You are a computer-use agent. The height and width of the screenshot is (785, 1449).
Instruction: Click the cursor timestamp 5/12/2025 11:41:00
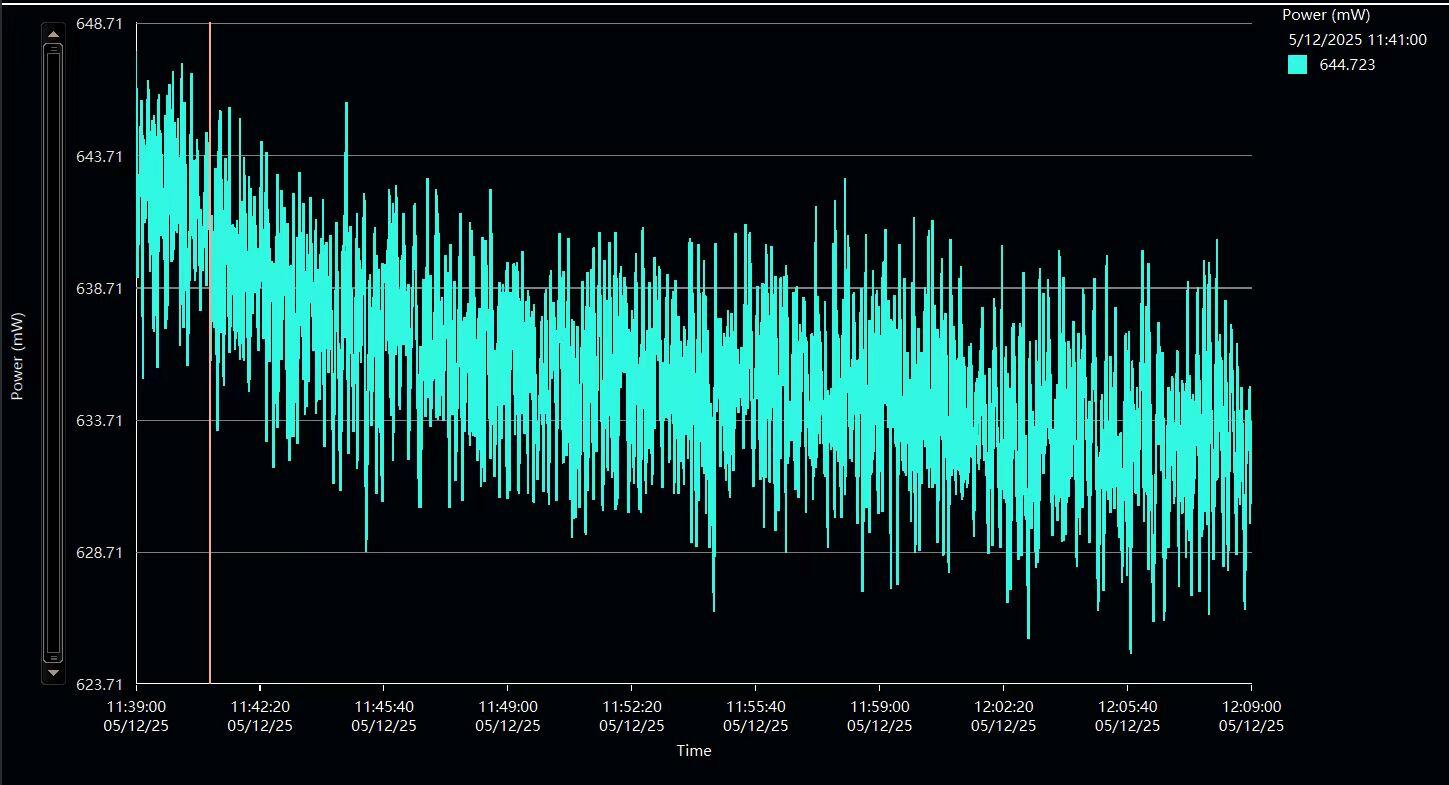pyautogui.click(x=1357, y=40)
